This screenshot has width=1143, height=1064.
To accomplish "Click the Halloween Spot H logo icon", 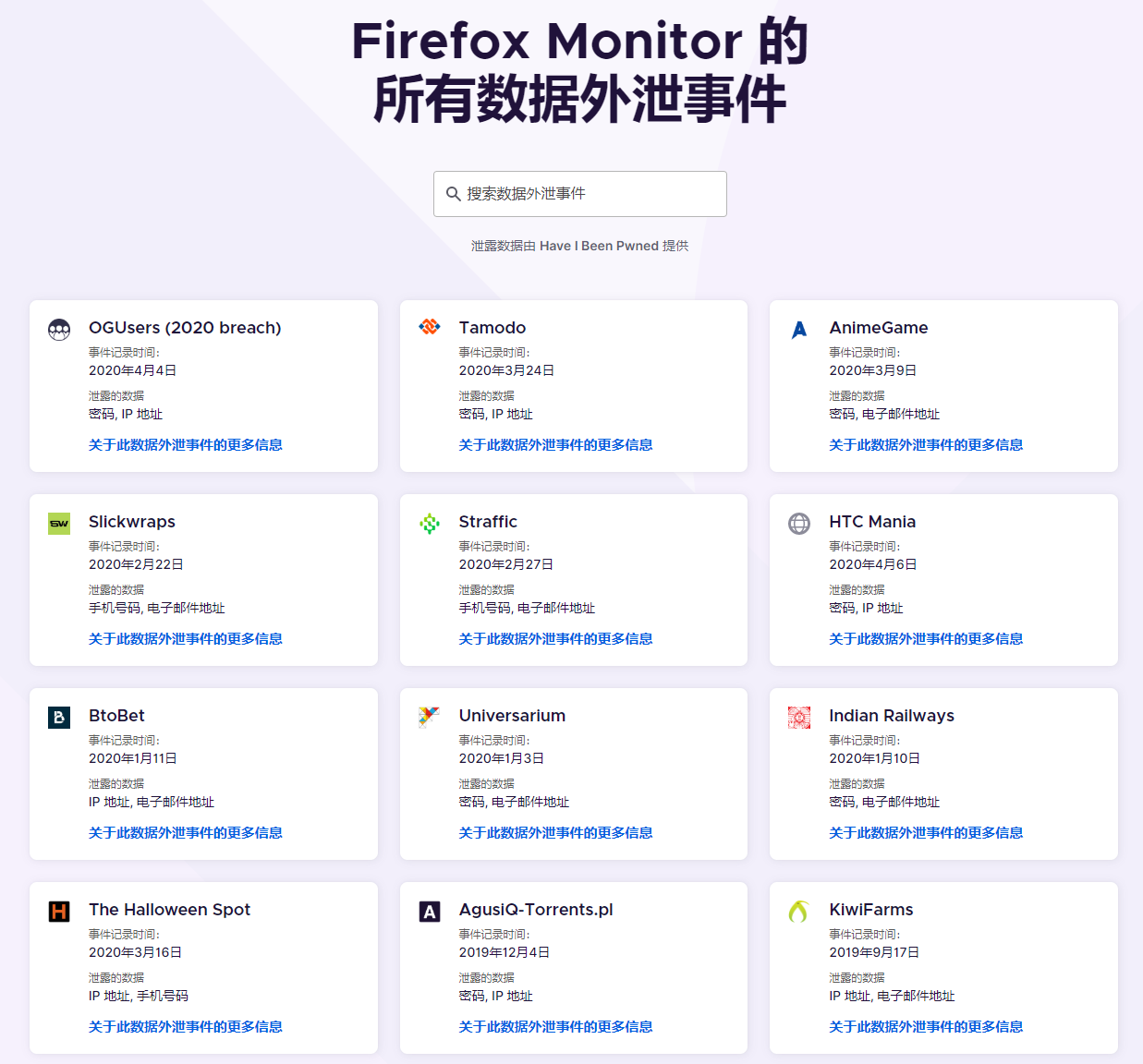I will point(58,911).
